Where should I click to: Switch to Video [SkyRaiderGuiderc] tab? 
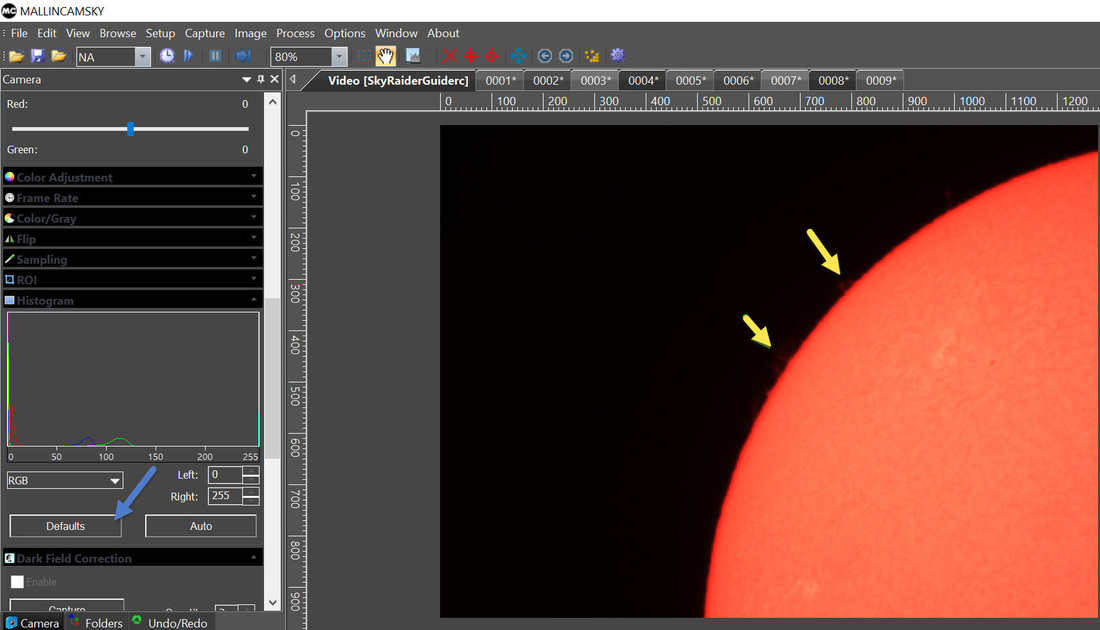point(397,81)
